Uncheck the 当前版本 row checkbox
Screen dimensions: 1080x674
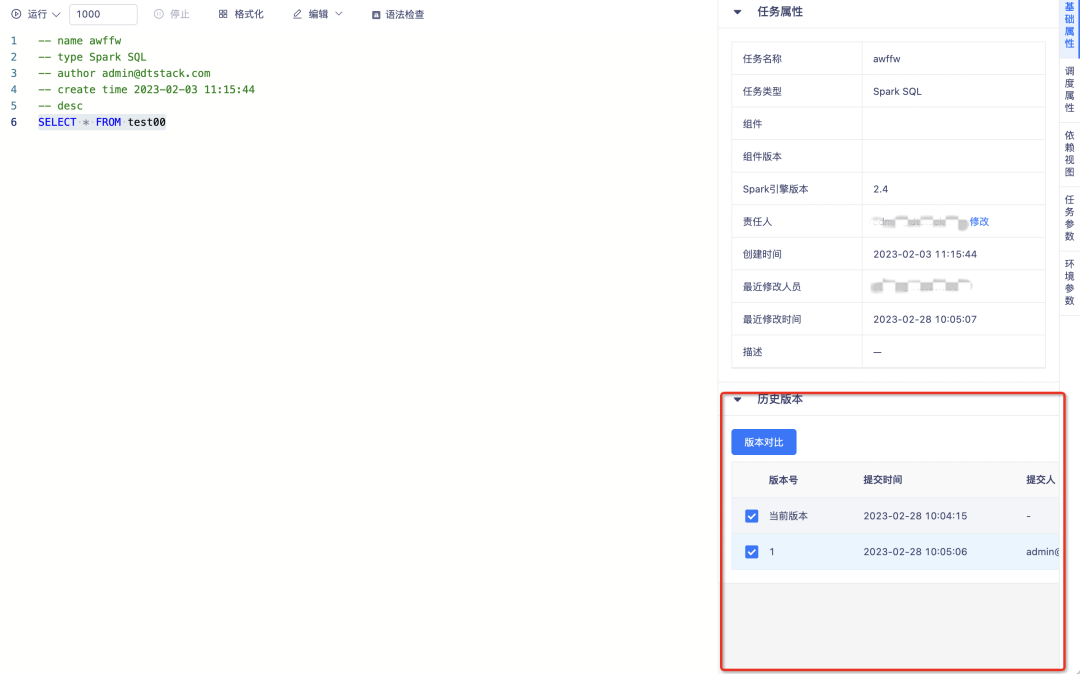(x=752, y=516)
